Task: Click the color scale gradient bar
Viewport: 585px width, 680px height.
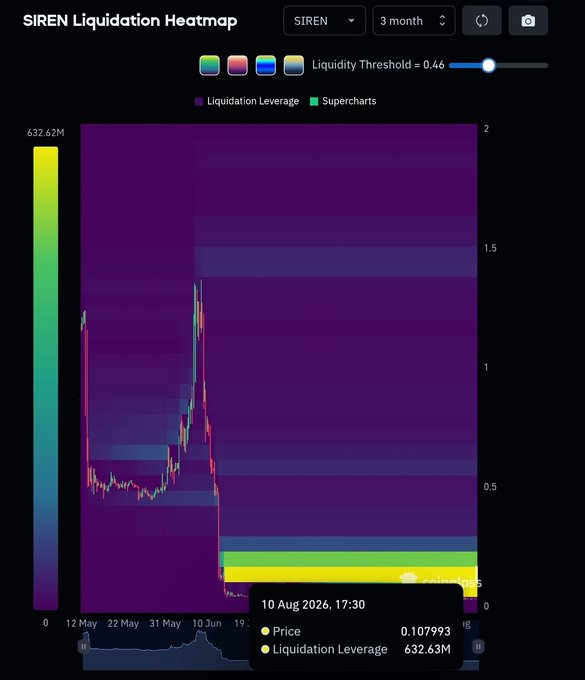Action: click(46, 378)
